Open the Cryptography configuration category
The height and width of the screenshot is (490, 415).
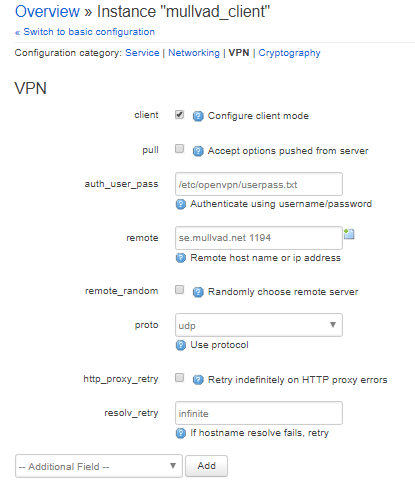coord(289,53)
